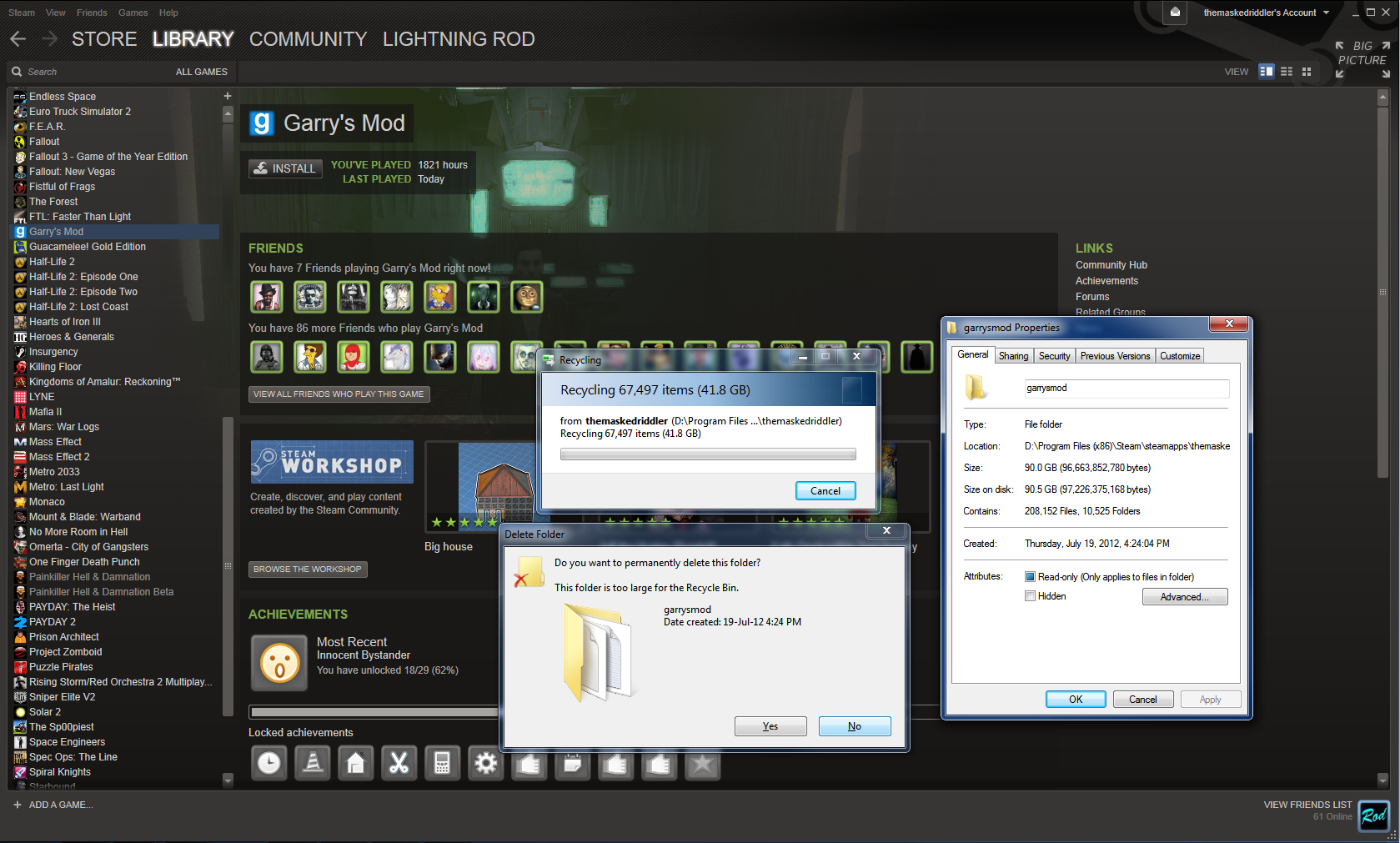Open the themaskedriddler's Account dropdown
Screen dimensions: 1400x843
coord(1266,13)
